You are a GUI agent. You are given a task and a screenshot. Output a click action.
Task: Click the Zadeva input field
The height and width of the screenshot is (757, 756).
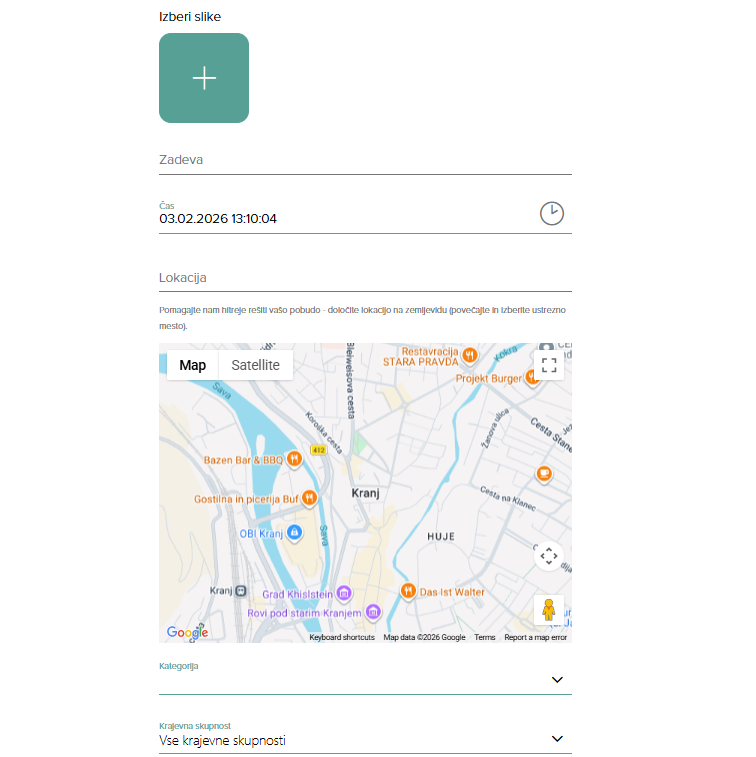point(365,160)
